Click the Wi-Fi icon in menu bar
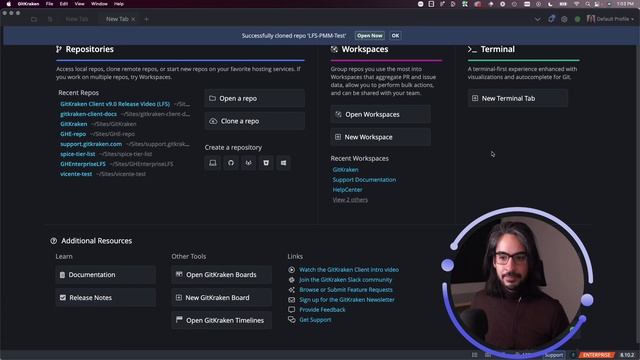Screen dimensions: 640x360 pos(576,4)
